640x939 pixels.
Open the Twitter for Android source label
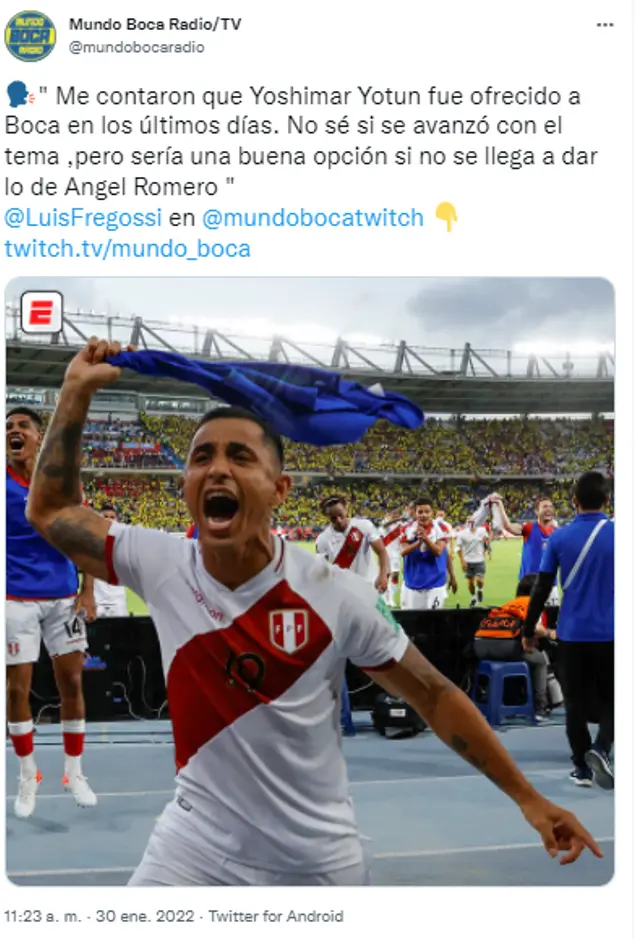tap(276, 916)
